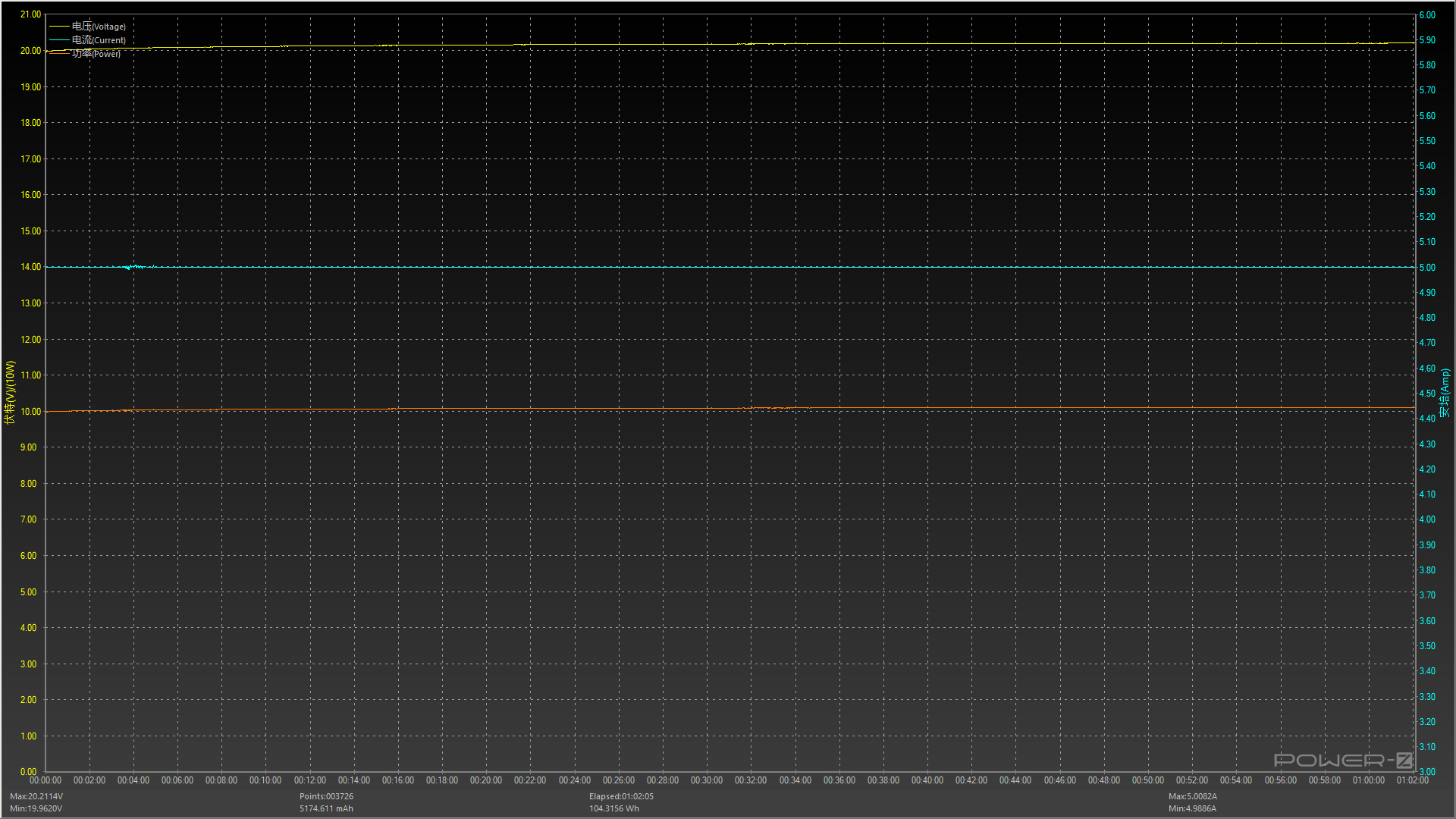Image resolution: width=1456 pixels, height=819 pixels.
Task: Click the Max:20.2114V voltage readout
Action: (36, 796)
